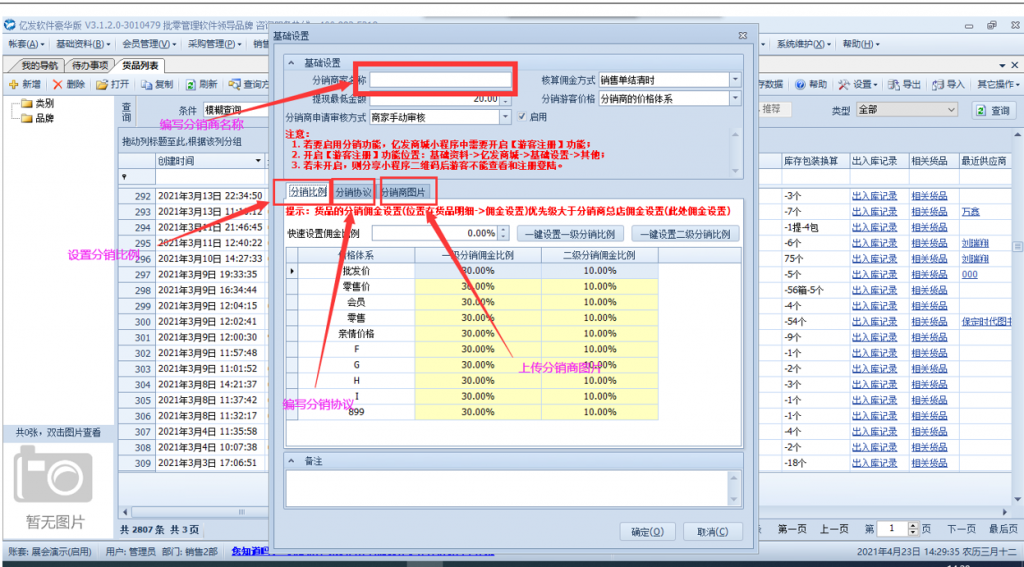Image resolution: width=1024 pixels, height=567 pixels.
Task: Click the filter-row icon under 创建时间 header
Action: (x=124, y=177)
